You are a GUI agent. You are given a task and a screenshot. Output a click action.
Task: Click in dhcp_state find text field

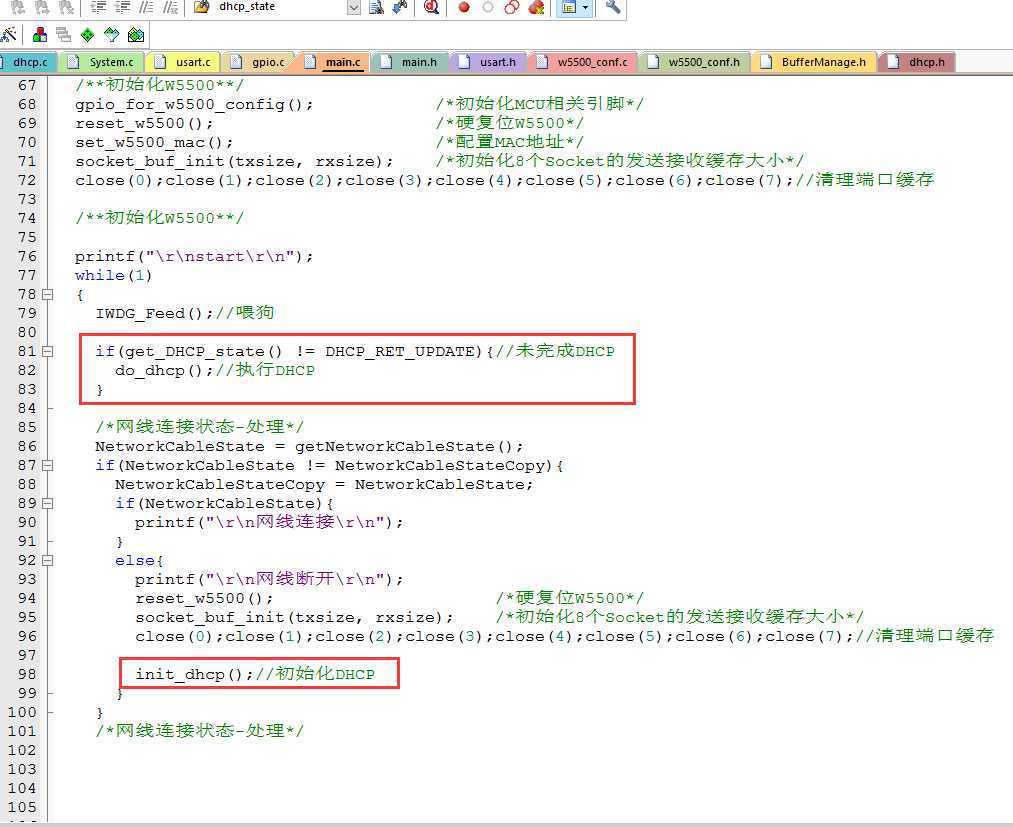point(281,7)
